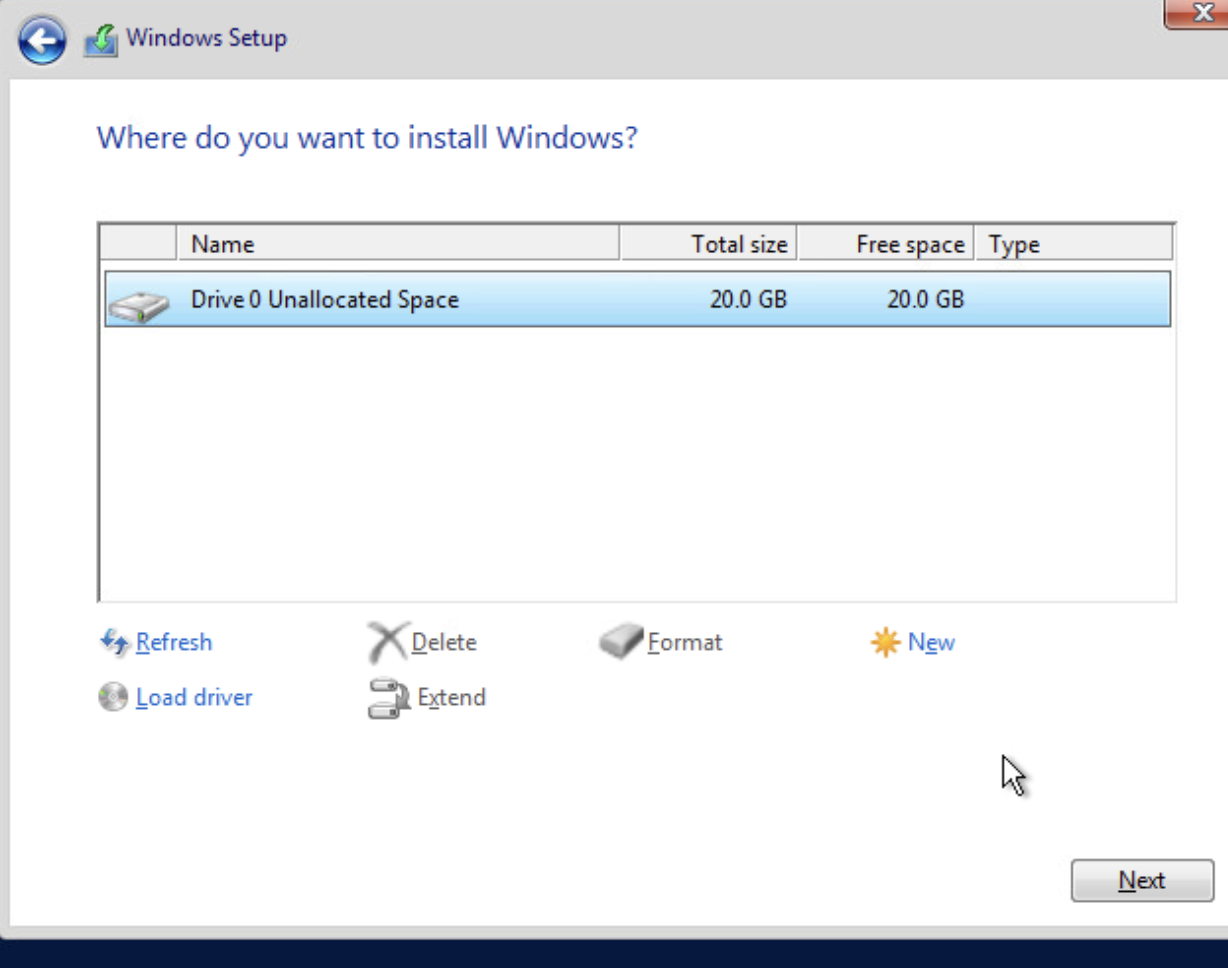Click the Extend partition icon
The width and height of the screenshot is (1228, 968).
tap(388, 698)
